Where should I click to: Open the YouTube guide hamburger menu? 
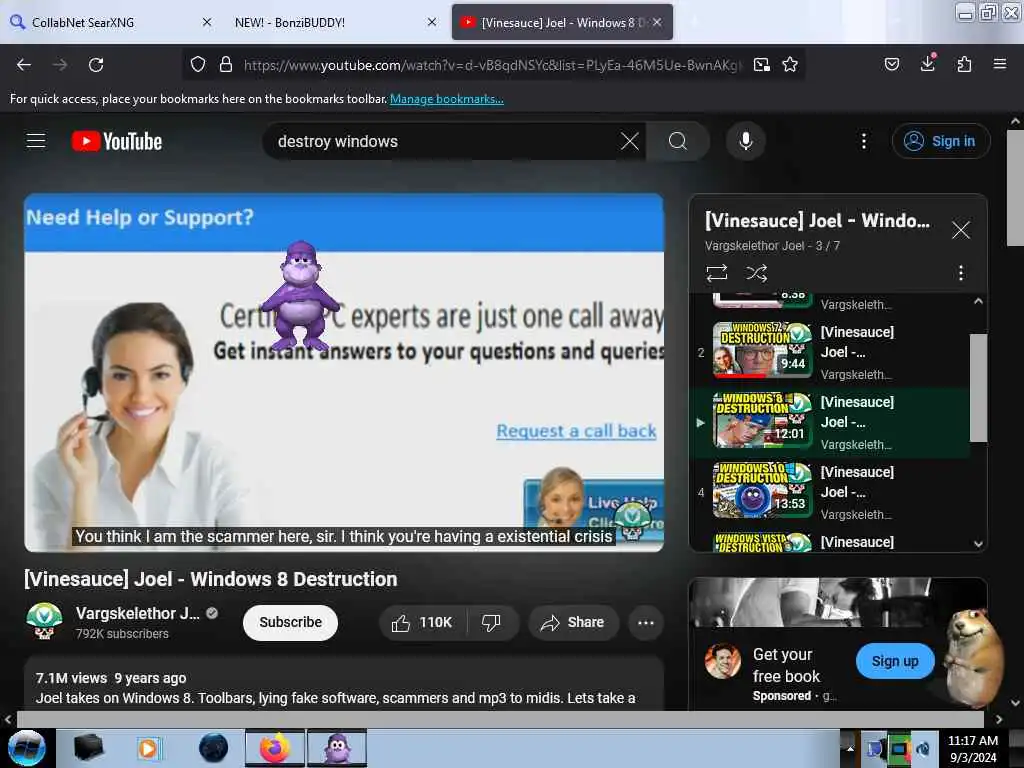click(36, 141)
